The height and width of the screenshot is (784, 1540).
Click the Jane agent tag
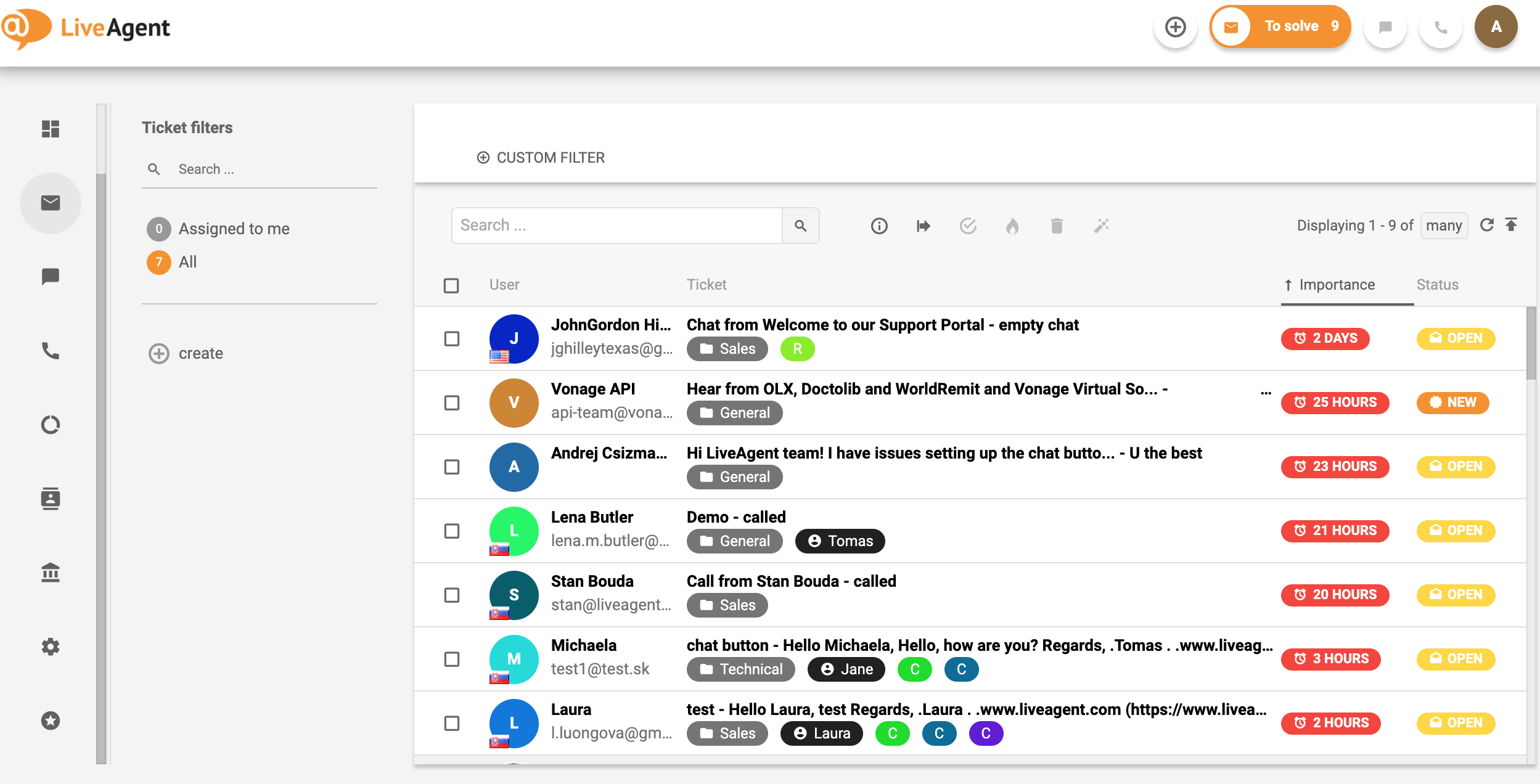point(846,669)
